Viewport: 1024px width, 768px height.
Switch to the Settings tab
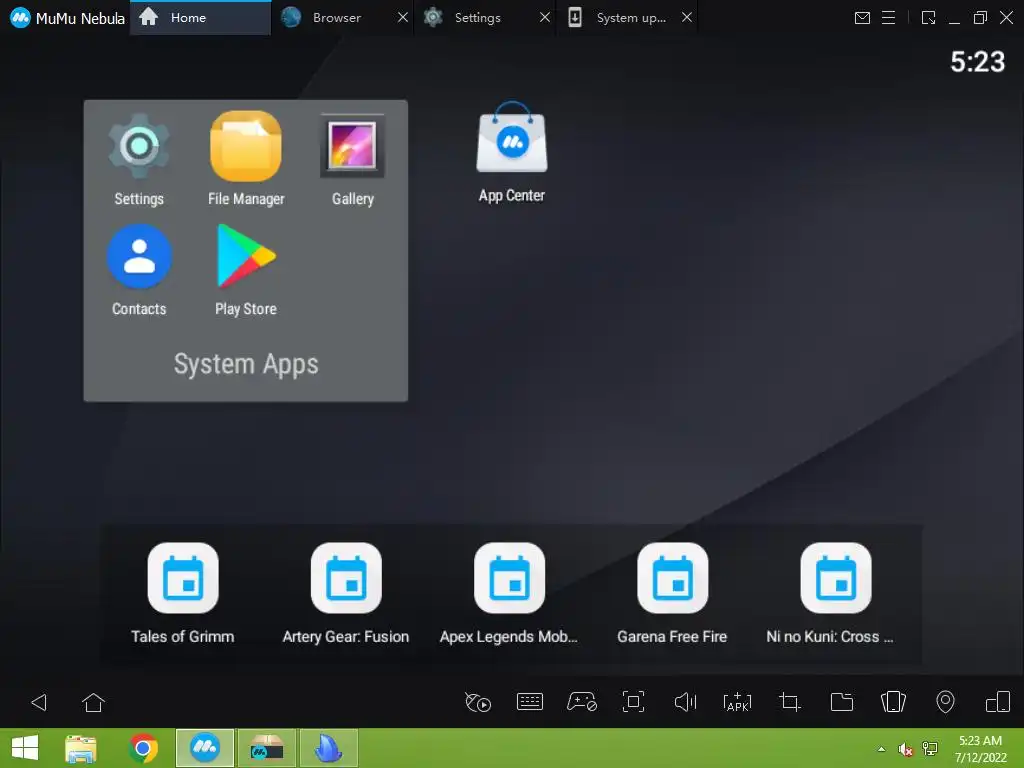[x=477, y=18]
